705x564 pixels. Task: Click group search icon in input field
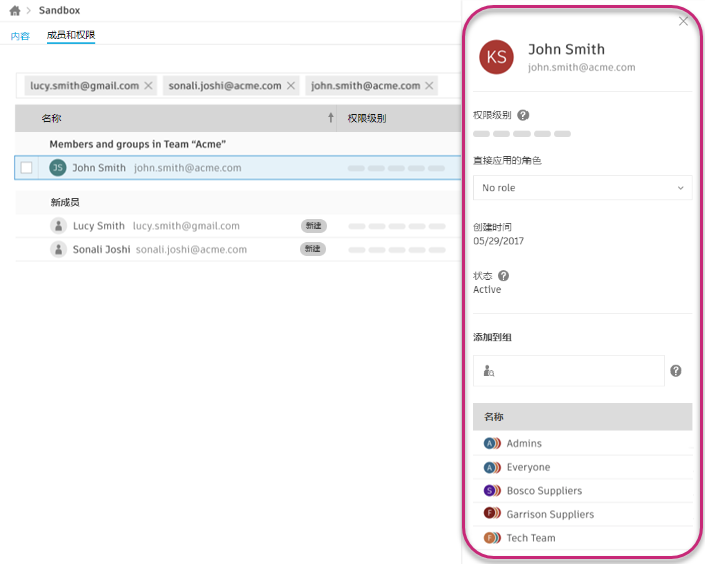[x=489, y=371]
